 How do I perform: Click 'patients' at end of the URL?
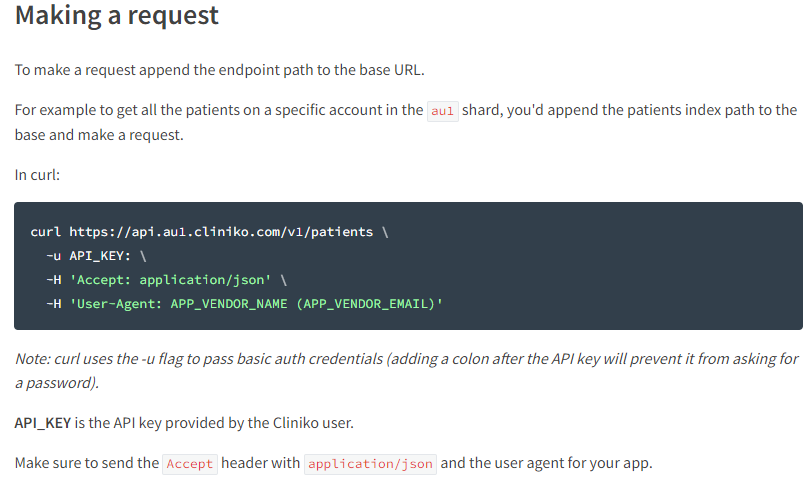(342, 232)
